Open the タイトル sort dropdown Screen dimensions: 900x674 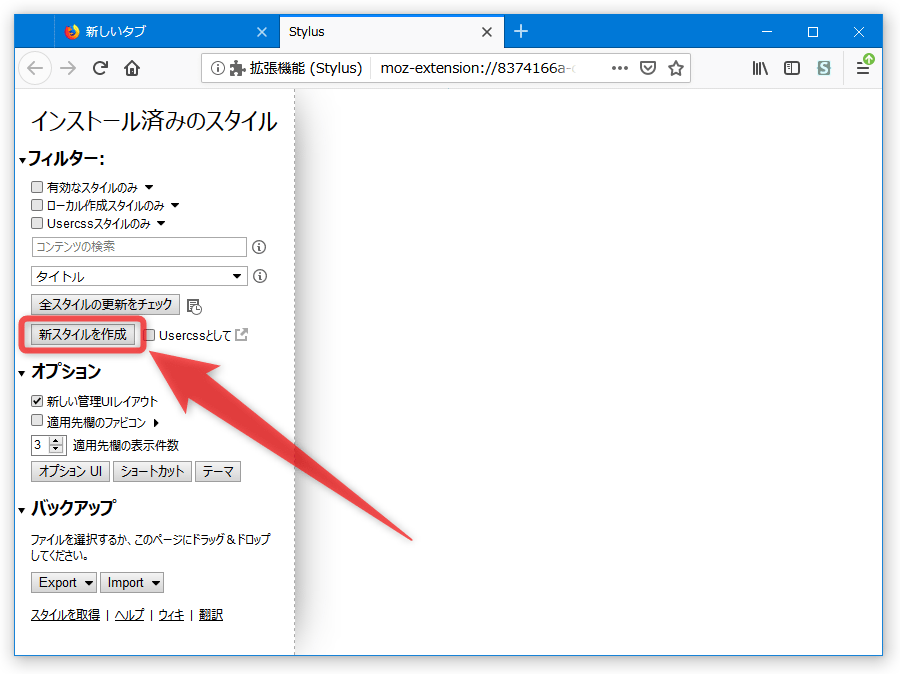click(x=139, y=276)
